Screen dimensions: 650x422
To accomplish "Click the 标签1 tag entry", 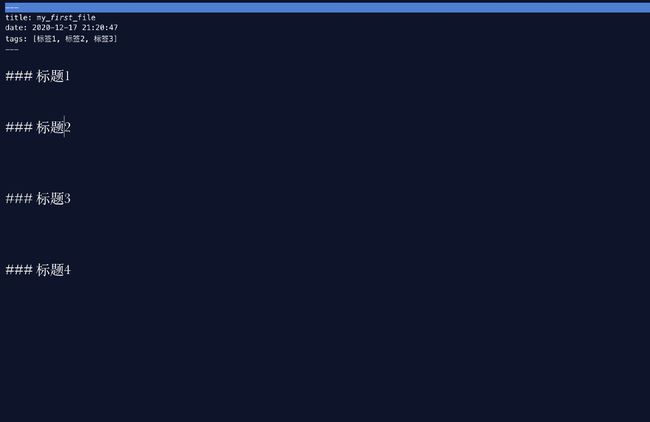I will 46,39.
